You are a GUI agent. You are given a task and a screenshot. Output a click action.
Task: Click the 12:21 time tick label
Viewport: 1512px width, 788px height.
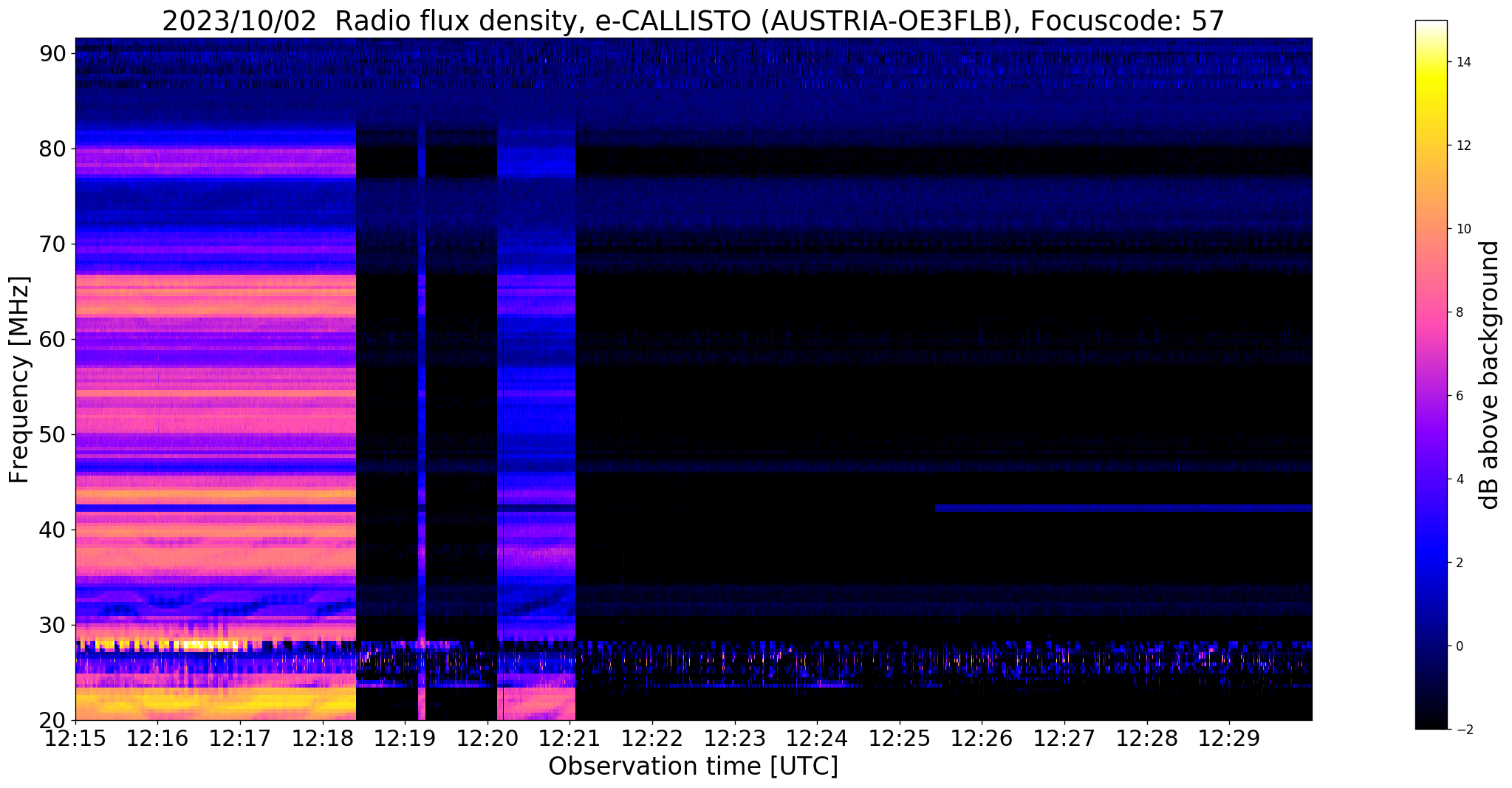(x=569, y=738)
